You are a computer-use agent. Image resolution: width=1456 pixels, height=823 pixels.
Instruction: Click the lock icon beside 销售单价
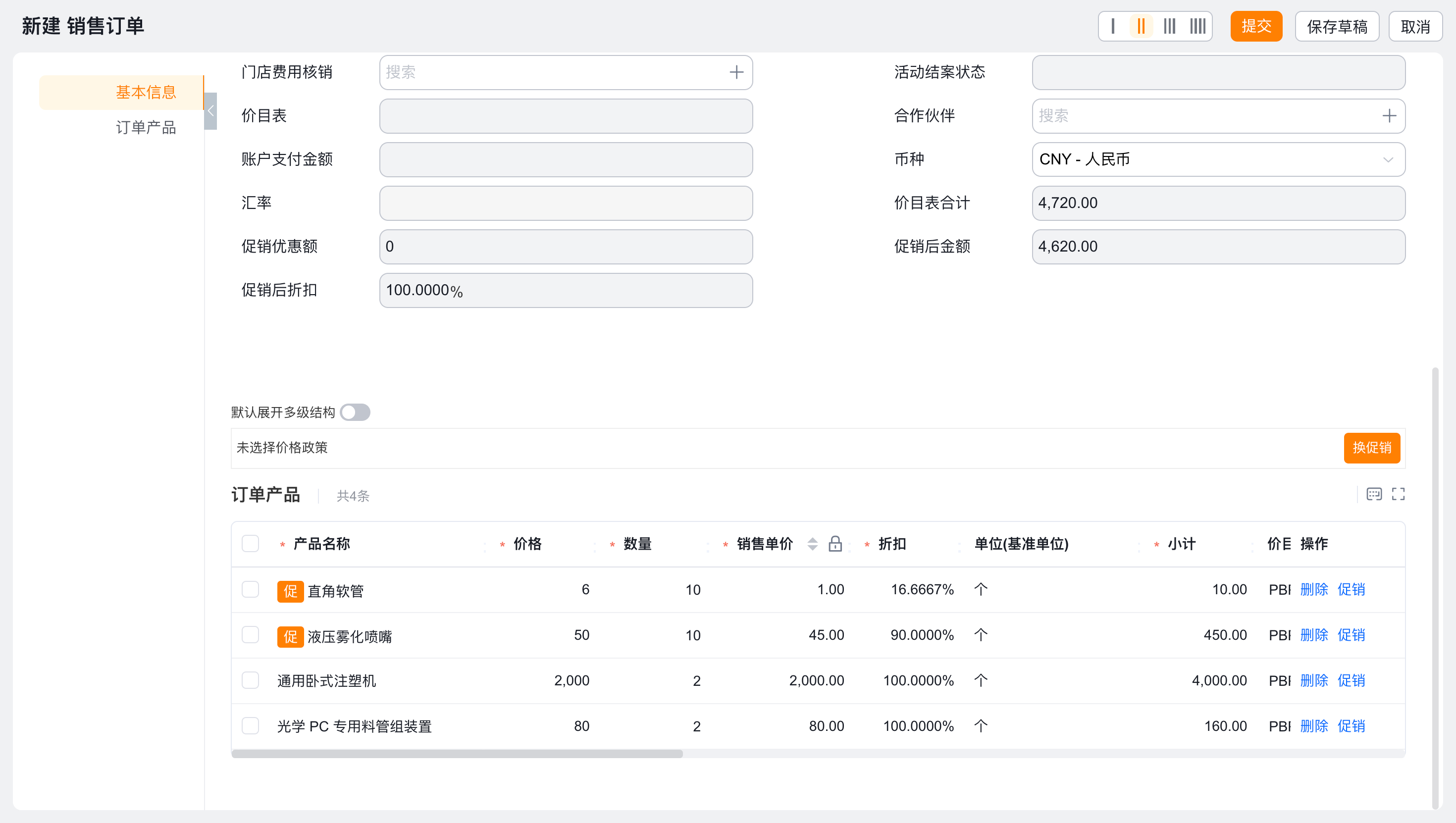coord(835,544)
